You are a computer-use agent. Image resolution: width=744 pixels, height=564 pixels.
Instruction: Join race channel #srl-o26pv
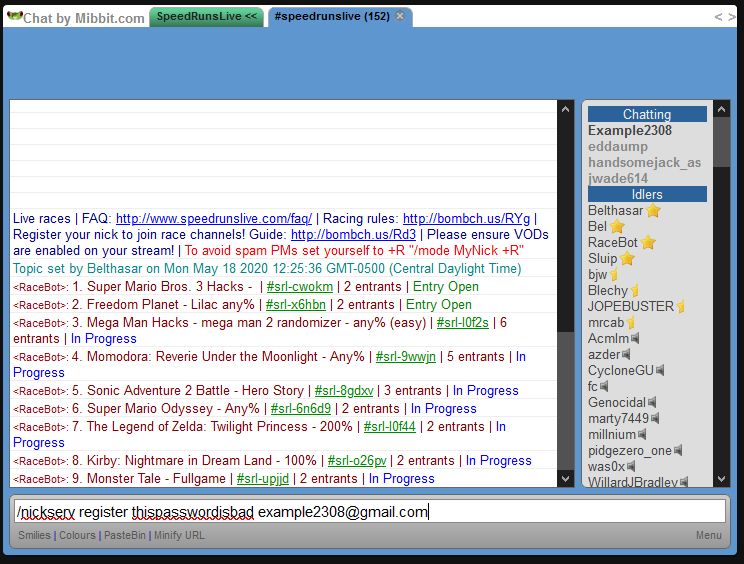357,461
